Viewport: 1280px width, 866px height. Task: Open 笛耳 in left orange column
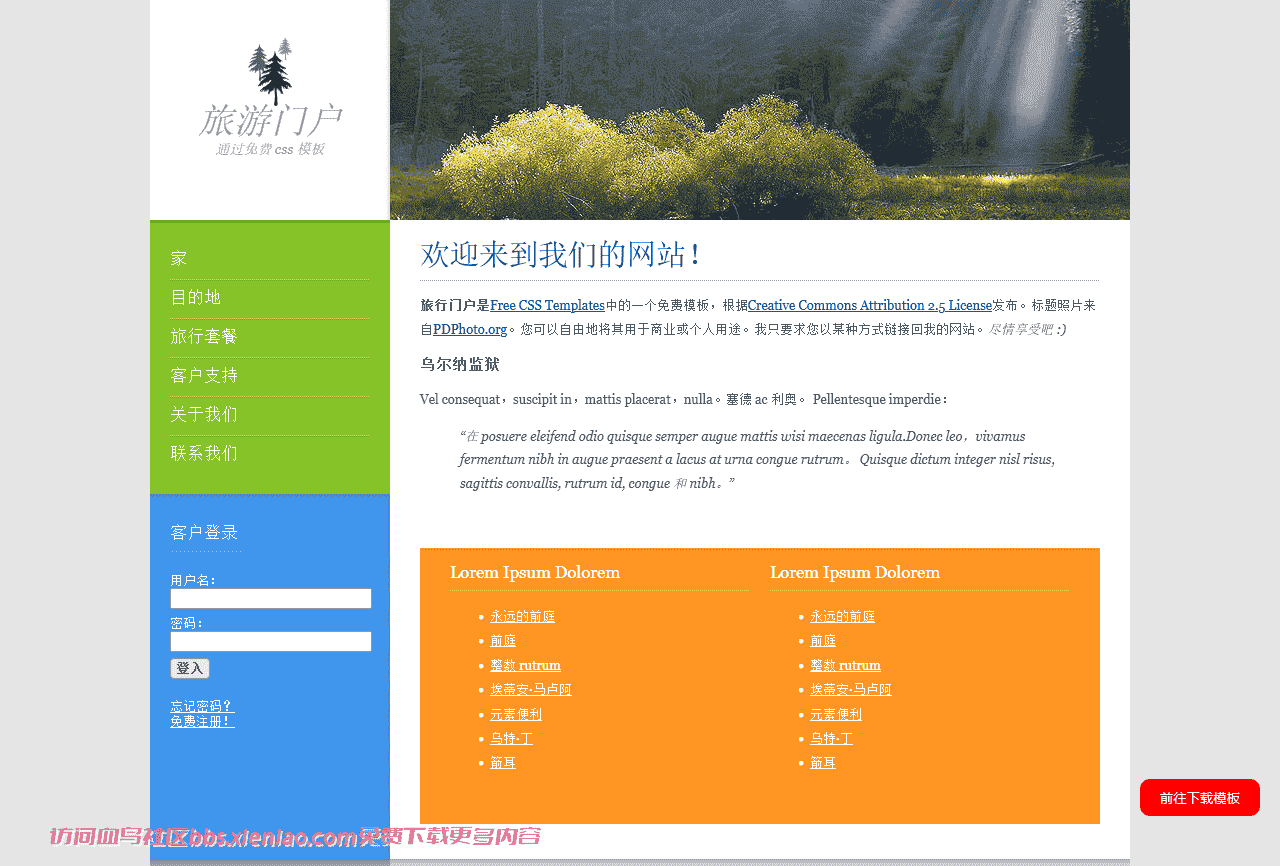[x=503, y=763]
